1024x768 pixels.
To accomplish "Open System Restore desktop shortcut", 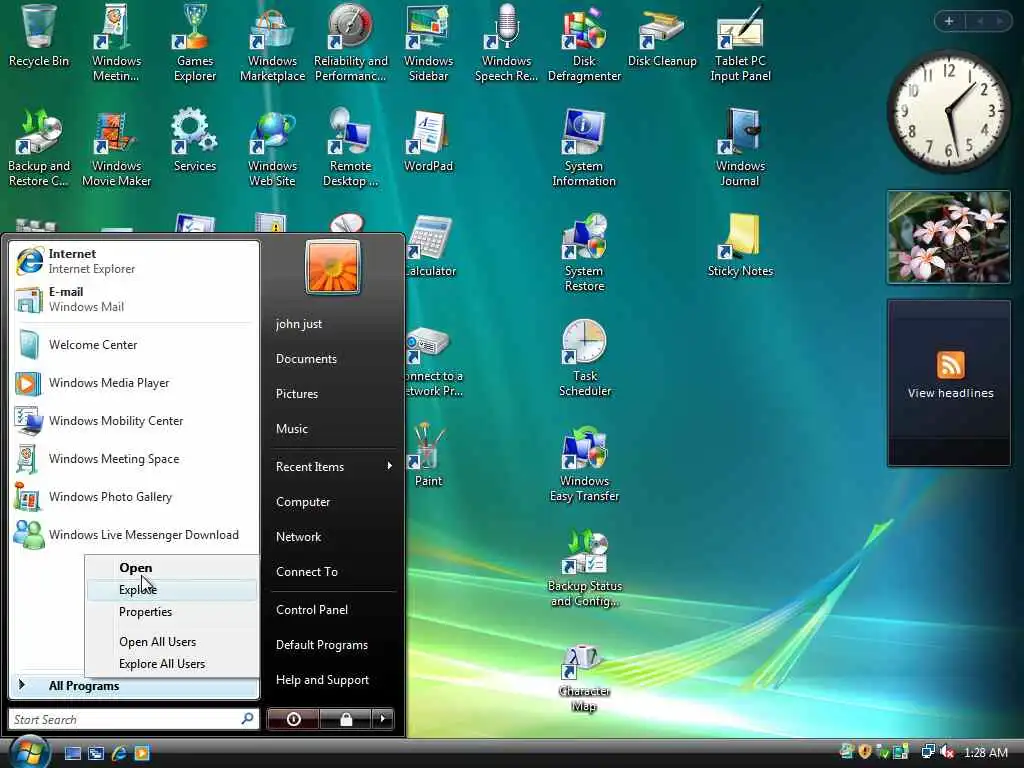I will coord(584,253).
